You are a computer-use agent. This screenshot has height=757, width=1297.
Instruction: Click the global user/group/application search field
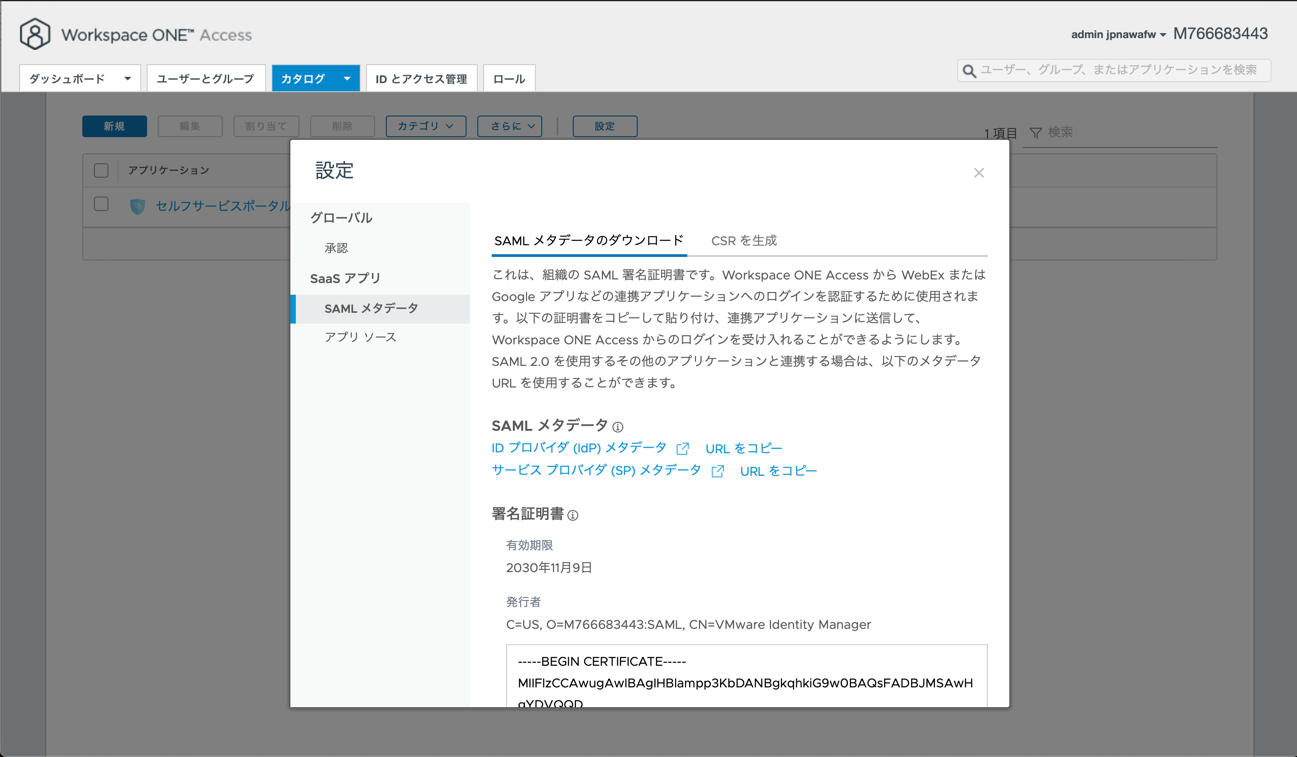click(1114, 70)
